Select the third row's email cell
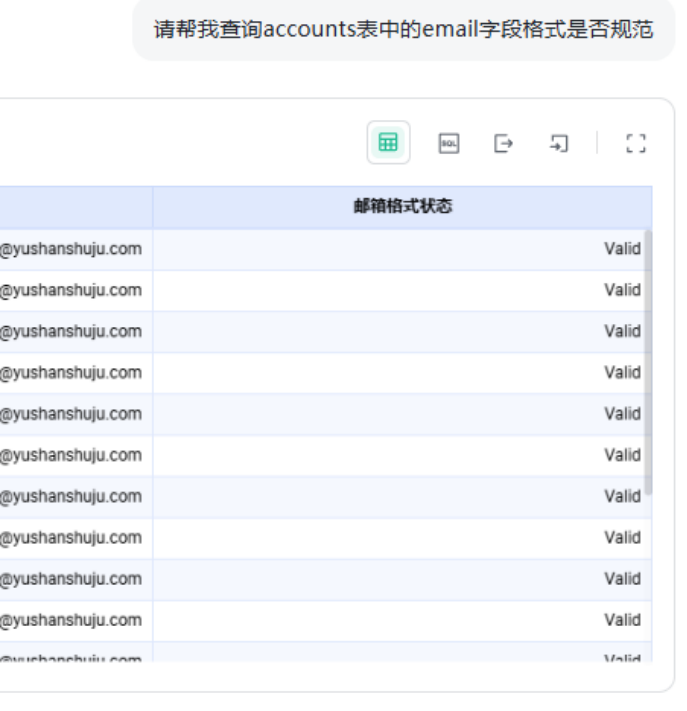The width and height of the screenshot is (687, 711). coord(71,331)
